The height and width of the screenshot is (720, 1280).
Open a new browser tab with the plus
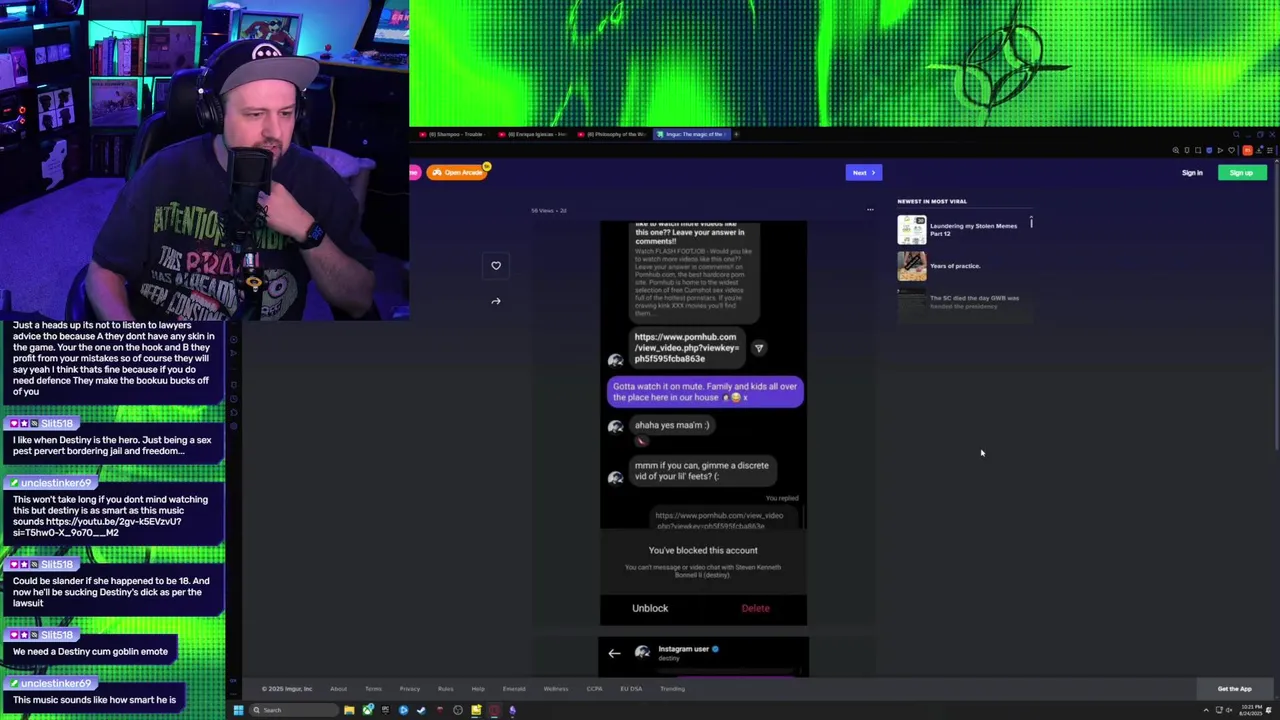click(x=736, y=134)
